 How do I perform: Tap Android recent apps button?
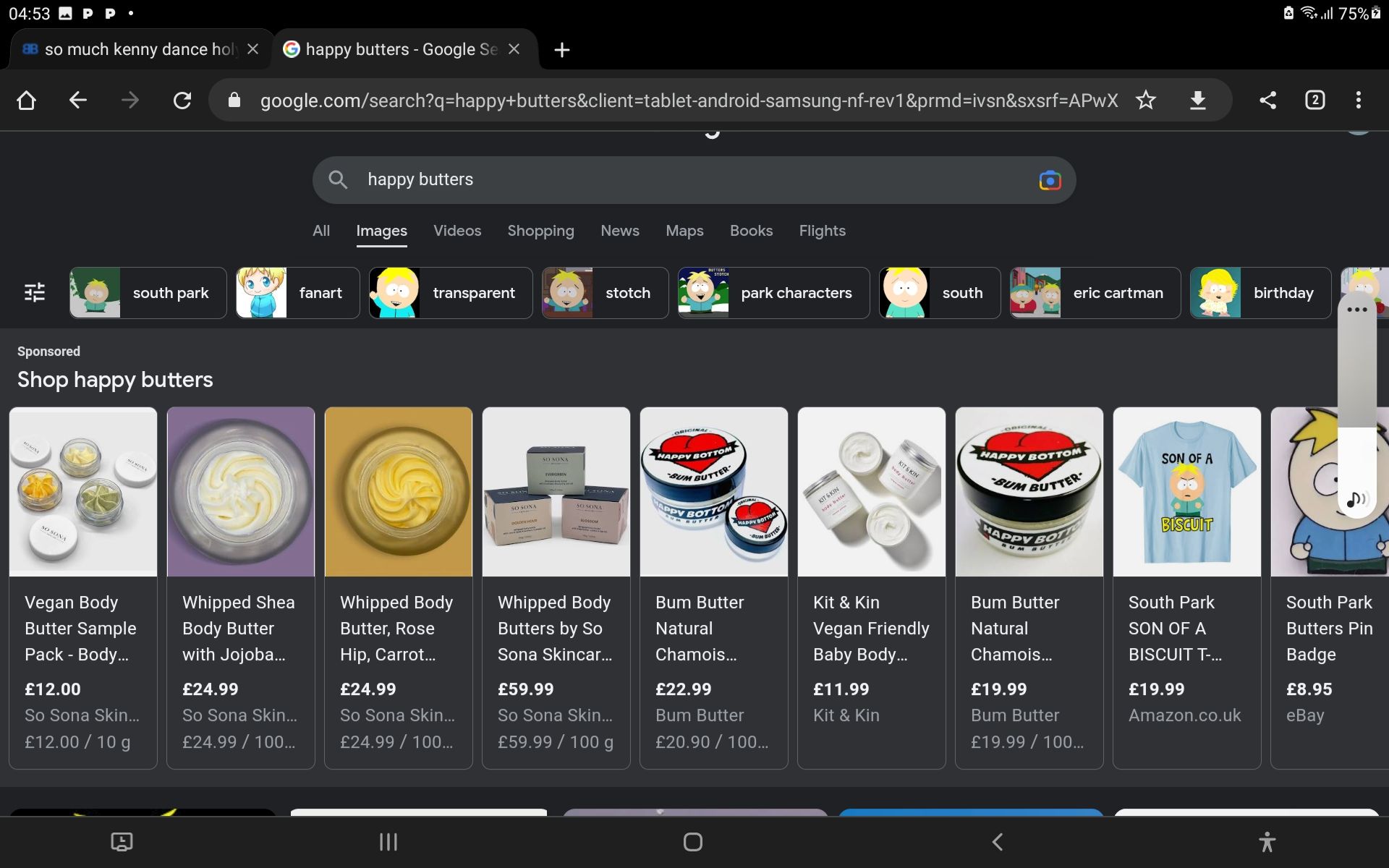point(388,842)
